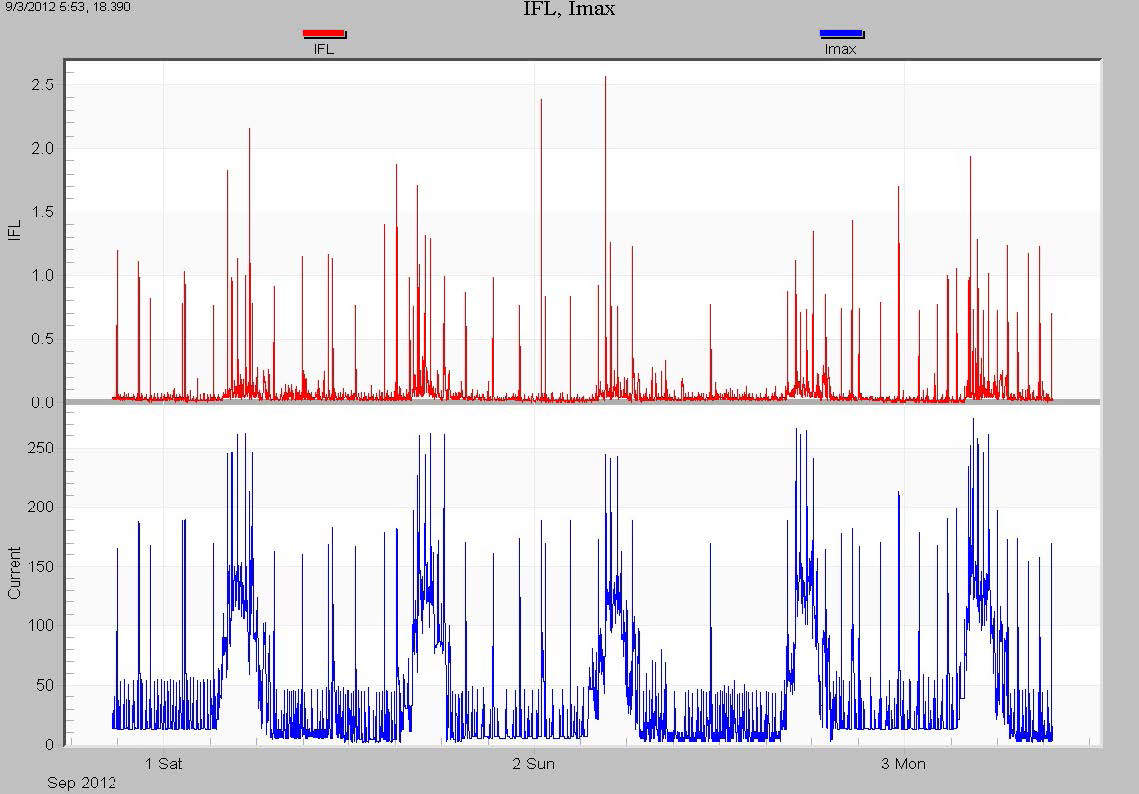Click the gray divider bar between the two charts
The height and width of the screenshot is (794, 1139).
[570, 403]
